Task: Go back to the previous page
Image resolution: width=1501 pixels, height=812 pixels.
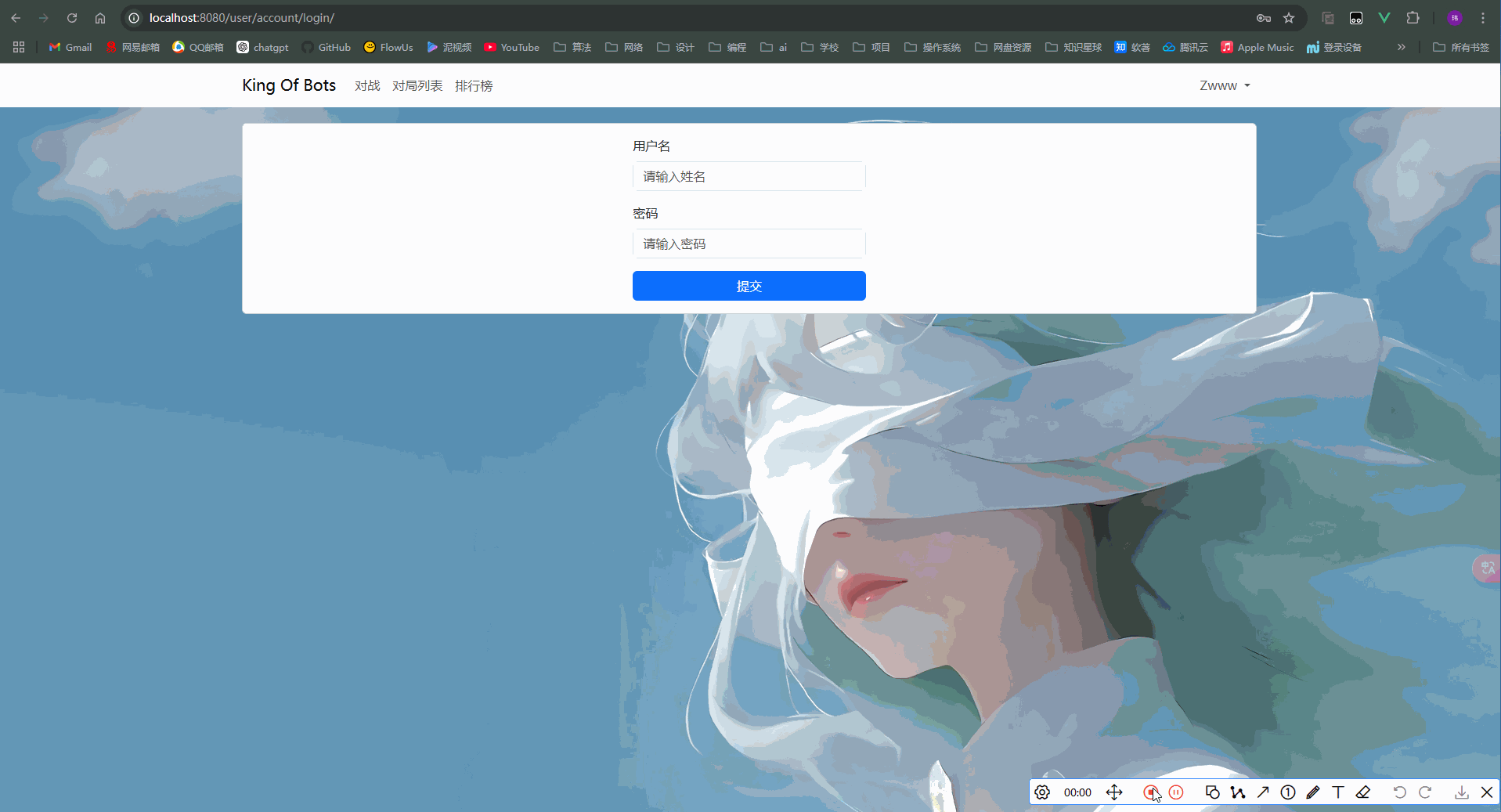Action: pos(16,18)
